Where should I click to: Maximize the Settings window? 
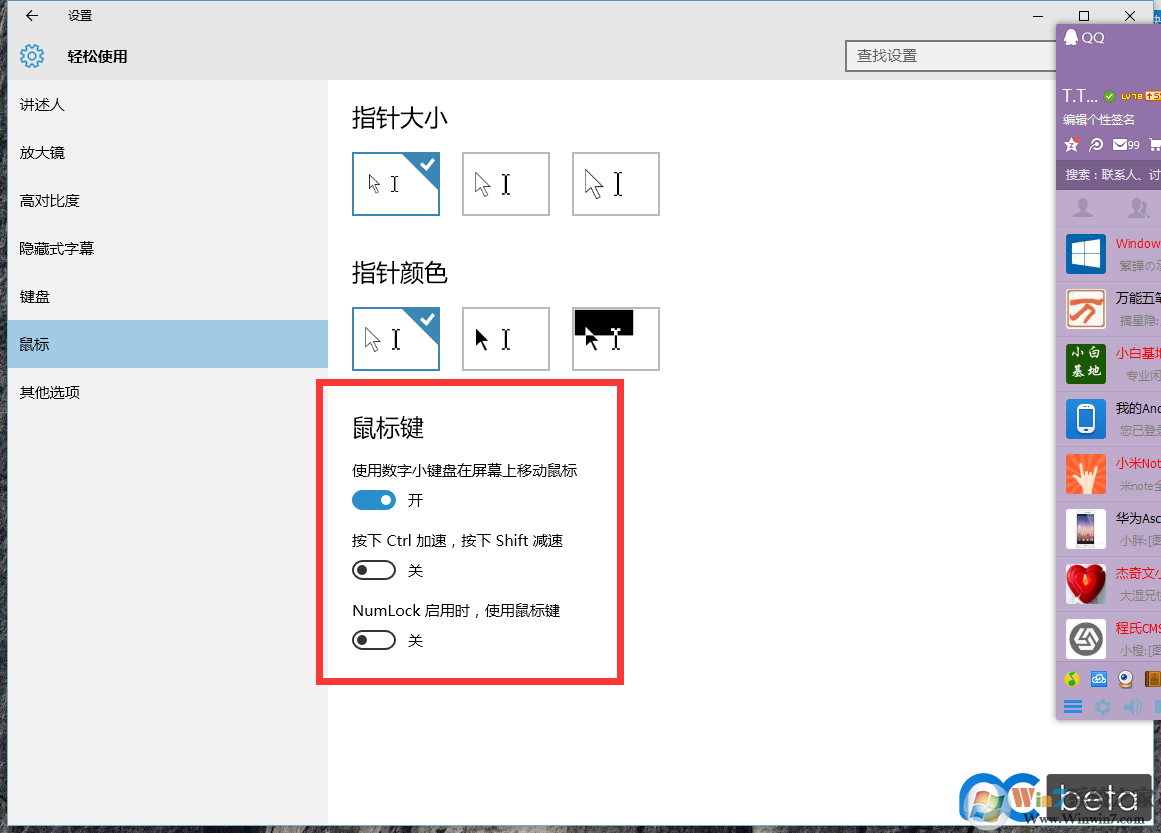[1084, 16]
